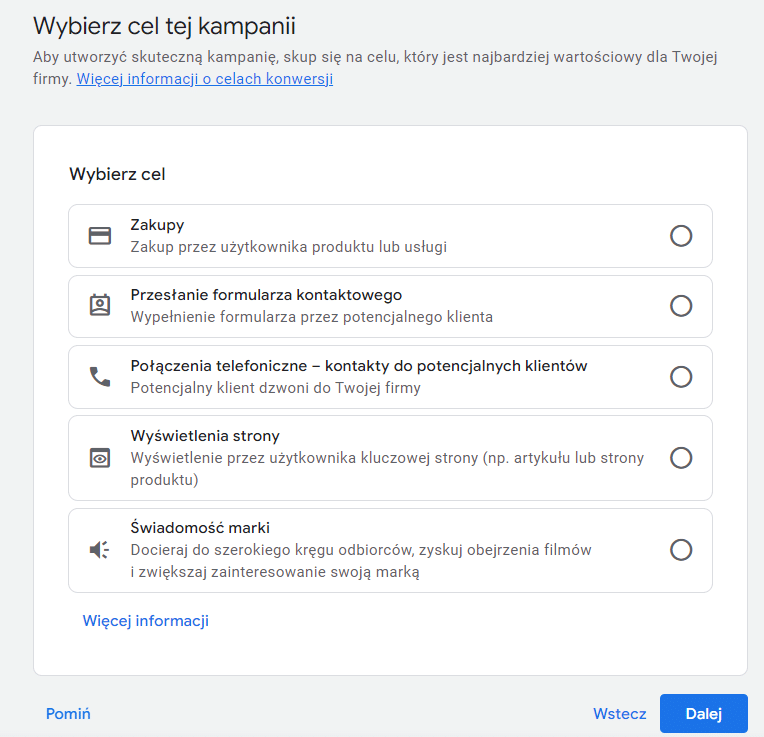Pick the Wyświetlenia strony radio button
Image resolution: width=764 pixels, height=737 pixels.
[681, 458]
